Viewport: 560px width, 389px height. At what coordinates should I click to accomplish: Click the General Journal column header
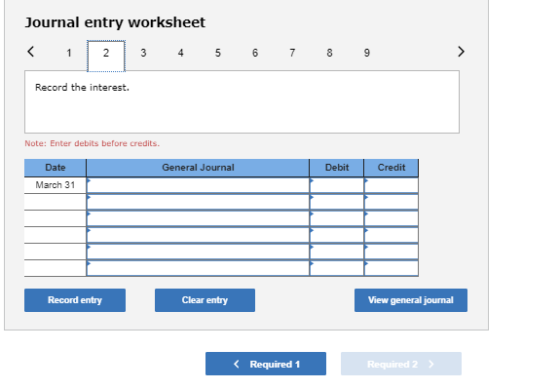click(198, 168)
